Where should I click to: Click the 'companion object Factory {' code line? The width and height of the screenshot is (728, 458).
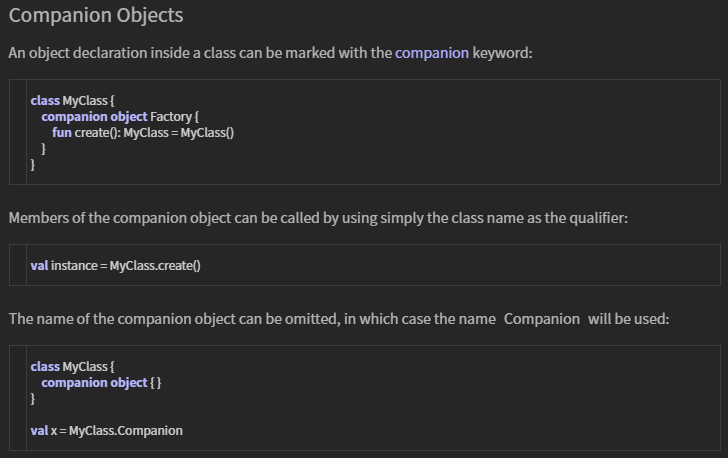(120, 117)
